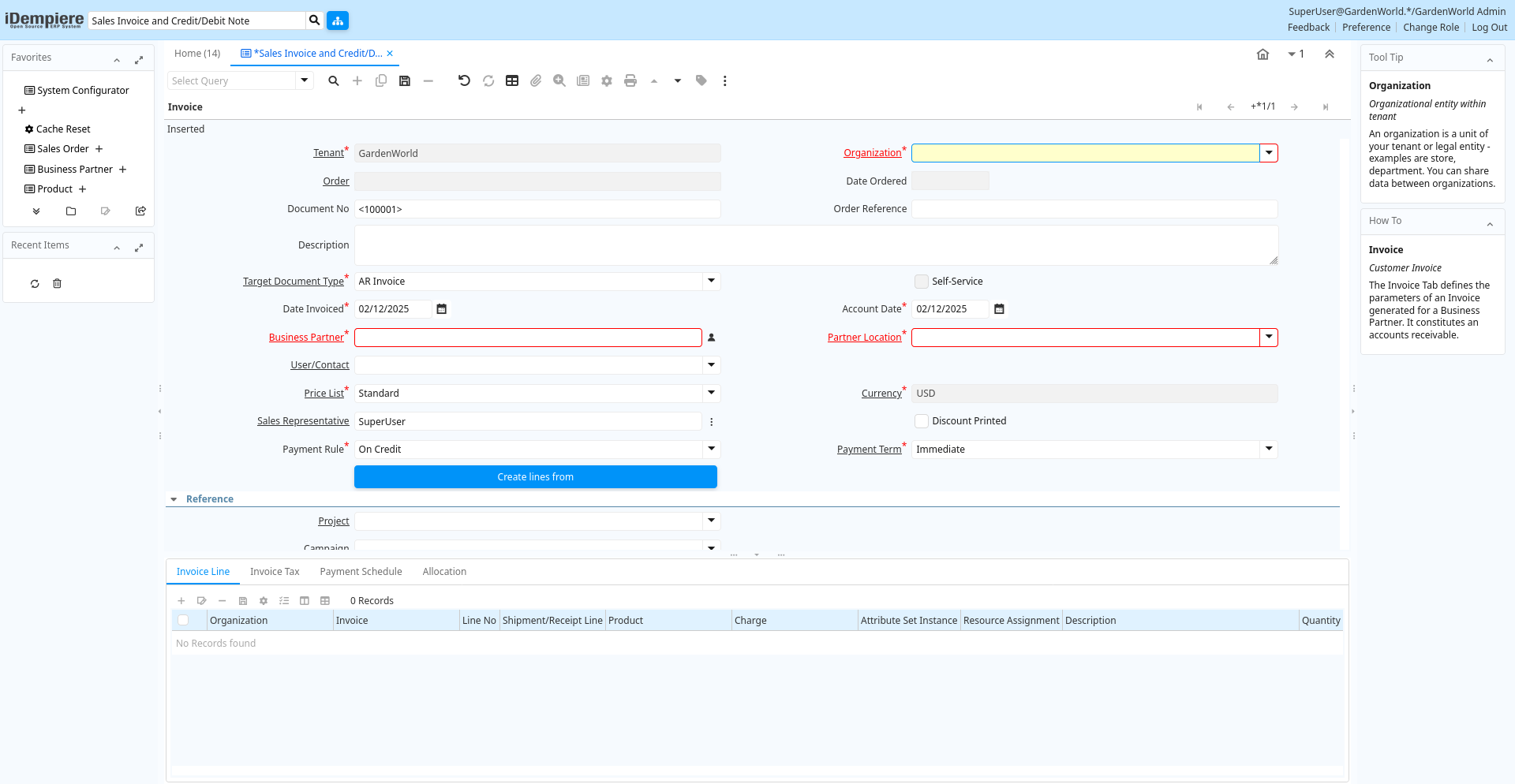Toggle grid view in main toolbar
Image resolution: width=1515 pixels, height=784 pixels.
[512, 81]
